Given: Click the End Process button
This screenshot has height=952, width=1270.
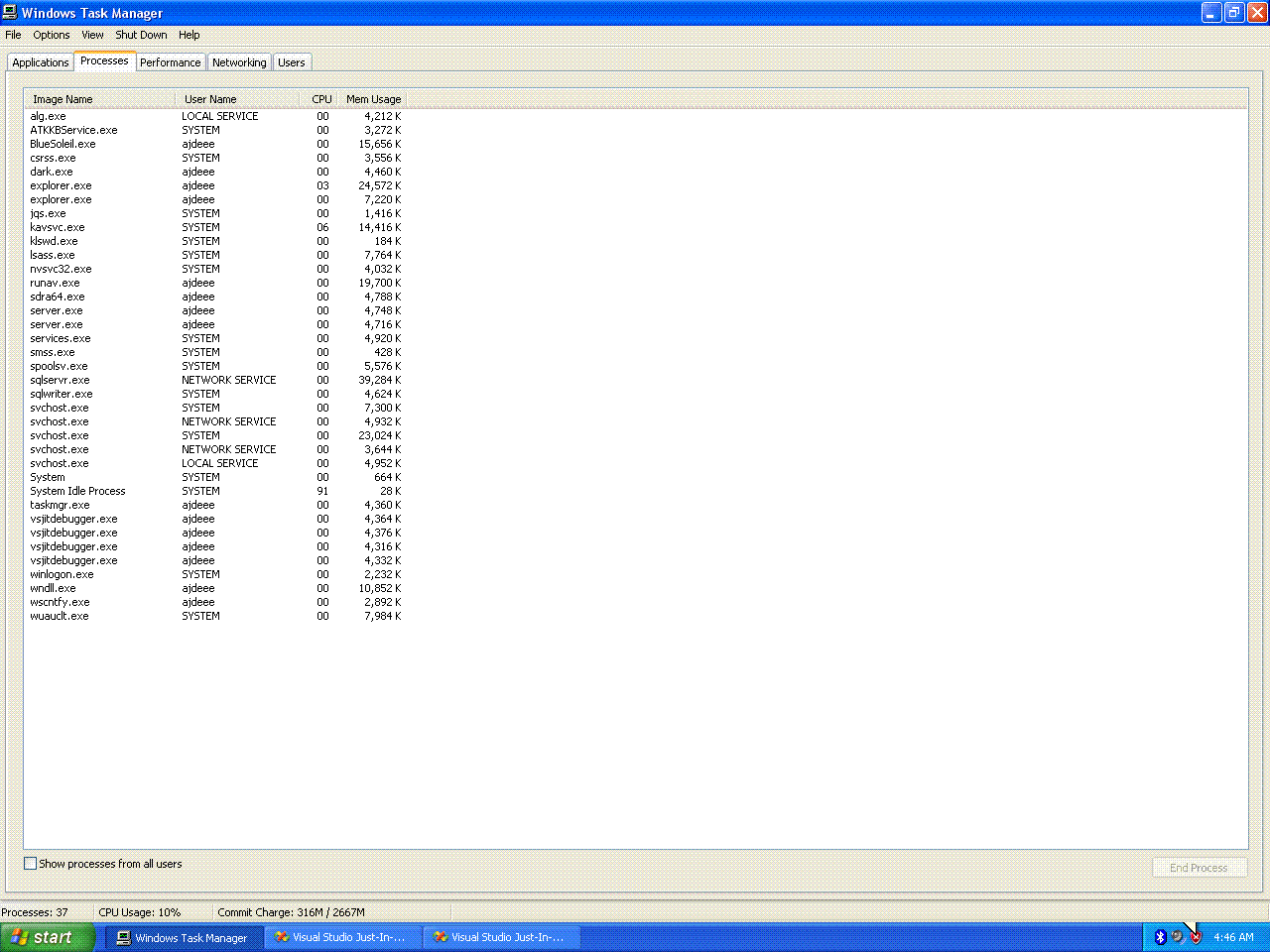Looking at the screenshot, I should (x=1199, y=868).
